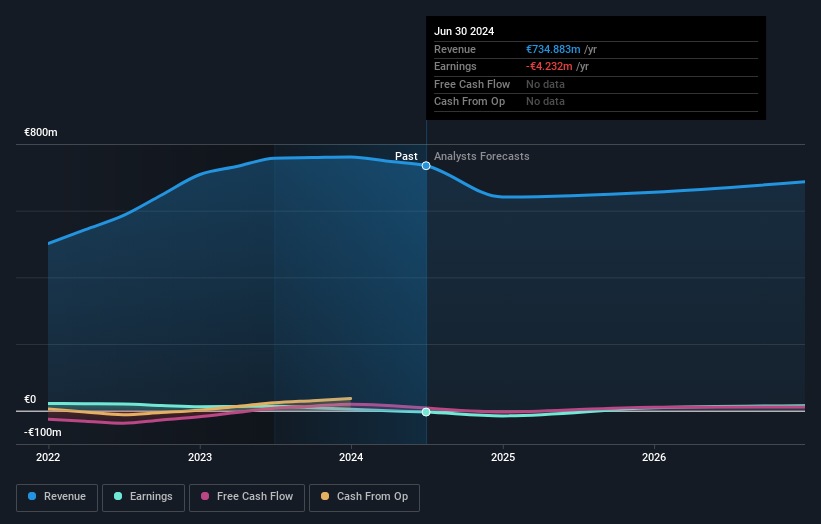This screenshot has width=821, height=524.
Task: Click the pink Free Cash Flow legend dot
Action: pyautogui.click(x=205, y=496)
